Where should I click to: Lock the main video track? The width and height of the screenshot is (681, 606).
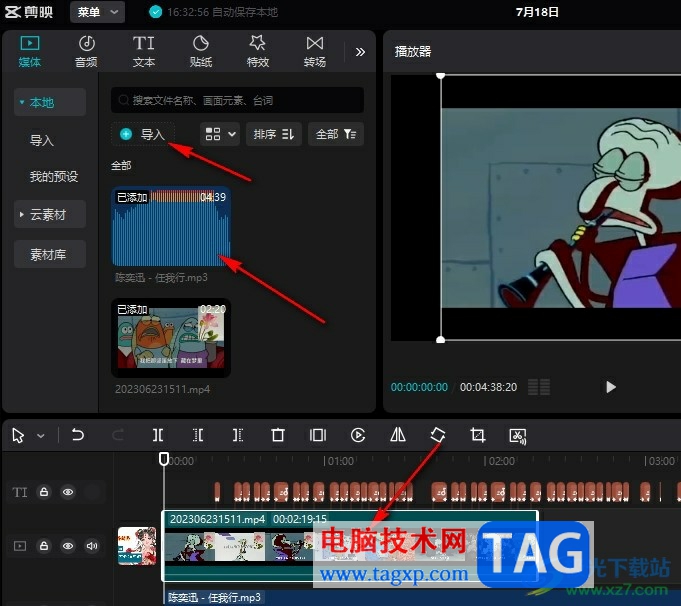pyautogui.click(x=44, y=546)
